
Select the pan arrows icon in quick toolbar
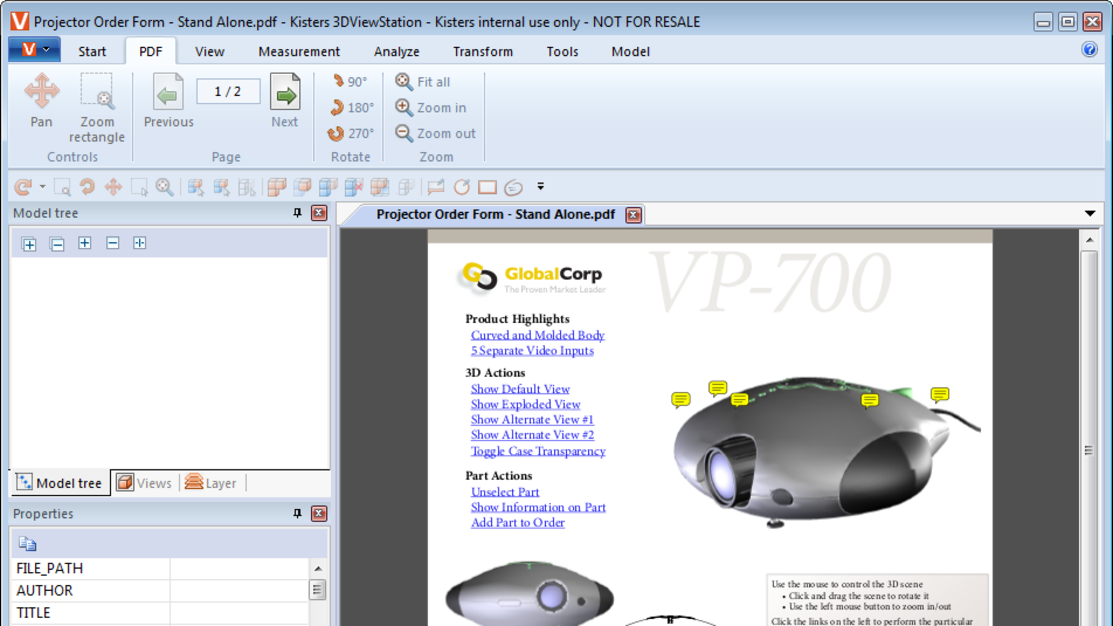113,187
